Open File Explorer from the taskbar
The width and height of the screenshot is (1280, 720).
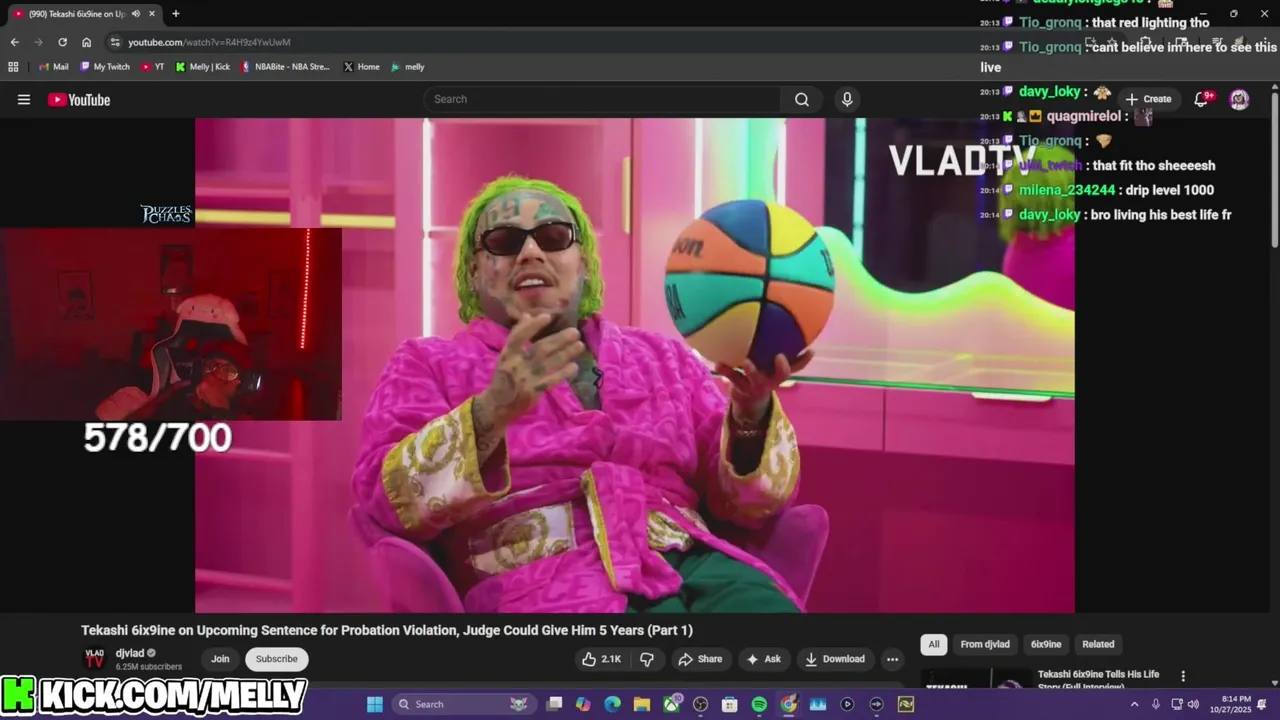point(642,704)
